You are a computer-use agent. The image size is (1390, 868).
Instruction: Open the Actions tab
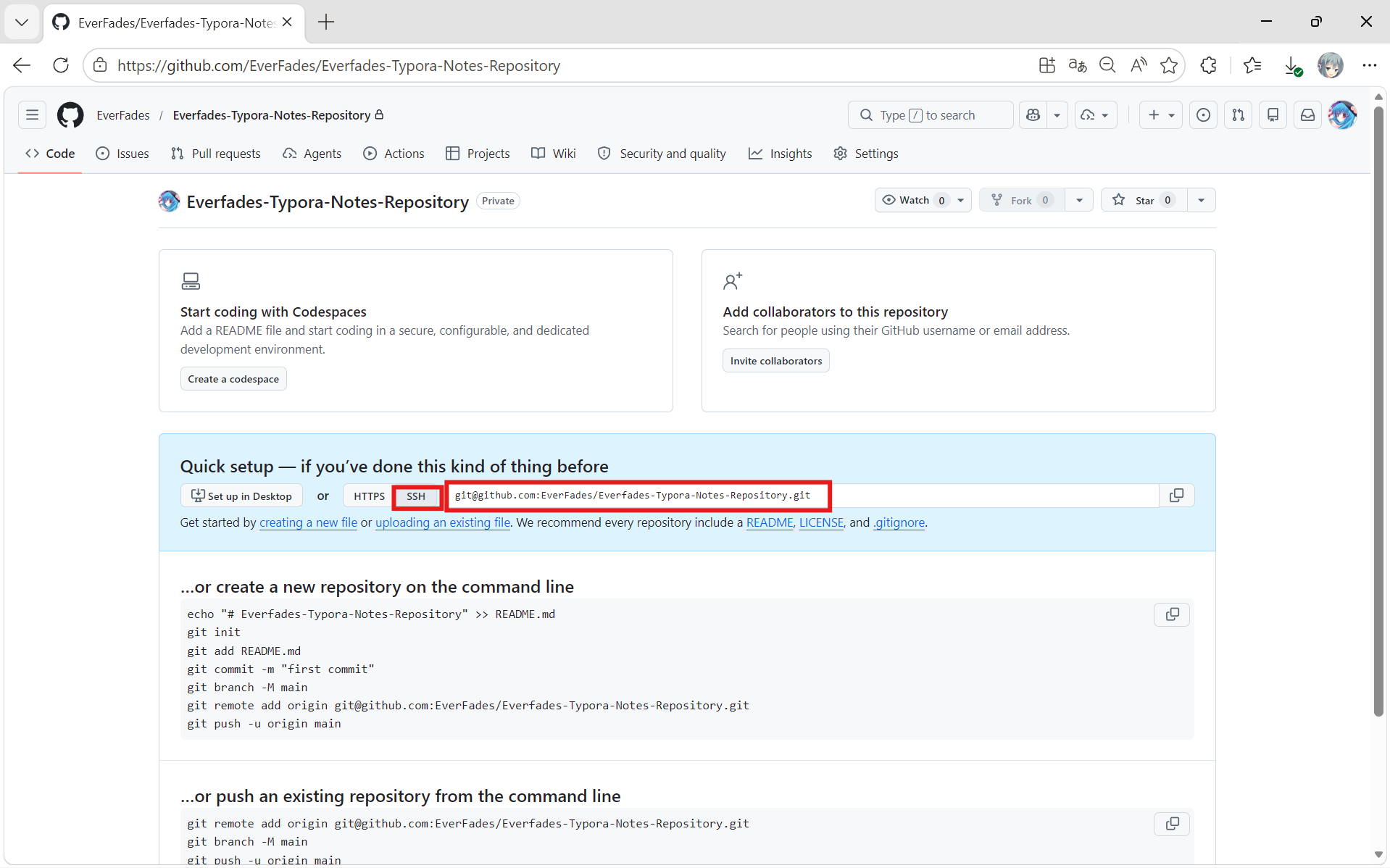(x=394, y=154)
